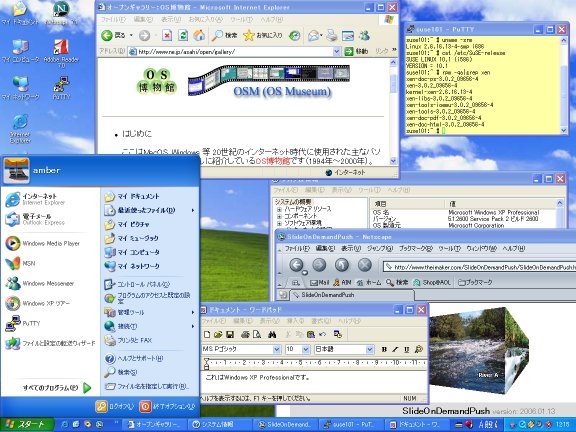Click the Log Off button in Start menu
This screenshot has height=432, width=576.
115,406
